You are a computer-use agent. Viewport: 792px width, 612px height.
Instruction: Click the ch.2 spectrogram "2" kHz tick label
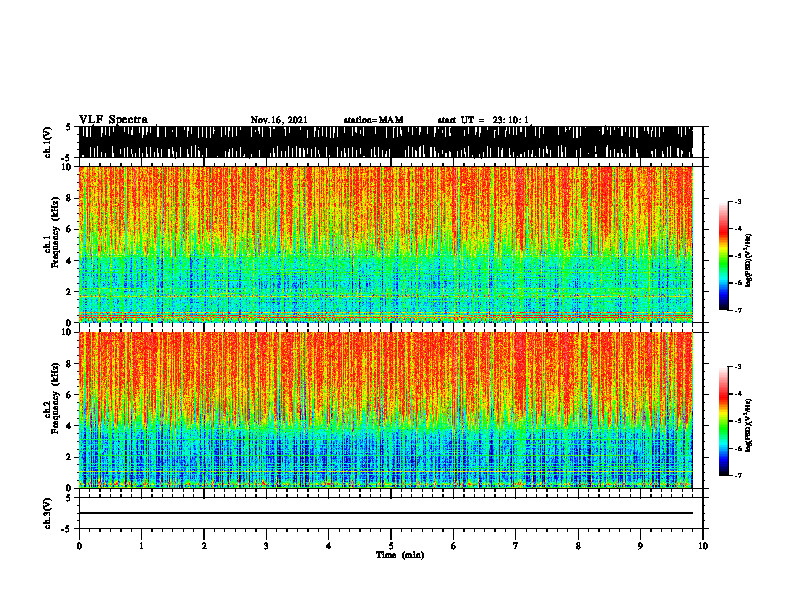coord(71,457)
